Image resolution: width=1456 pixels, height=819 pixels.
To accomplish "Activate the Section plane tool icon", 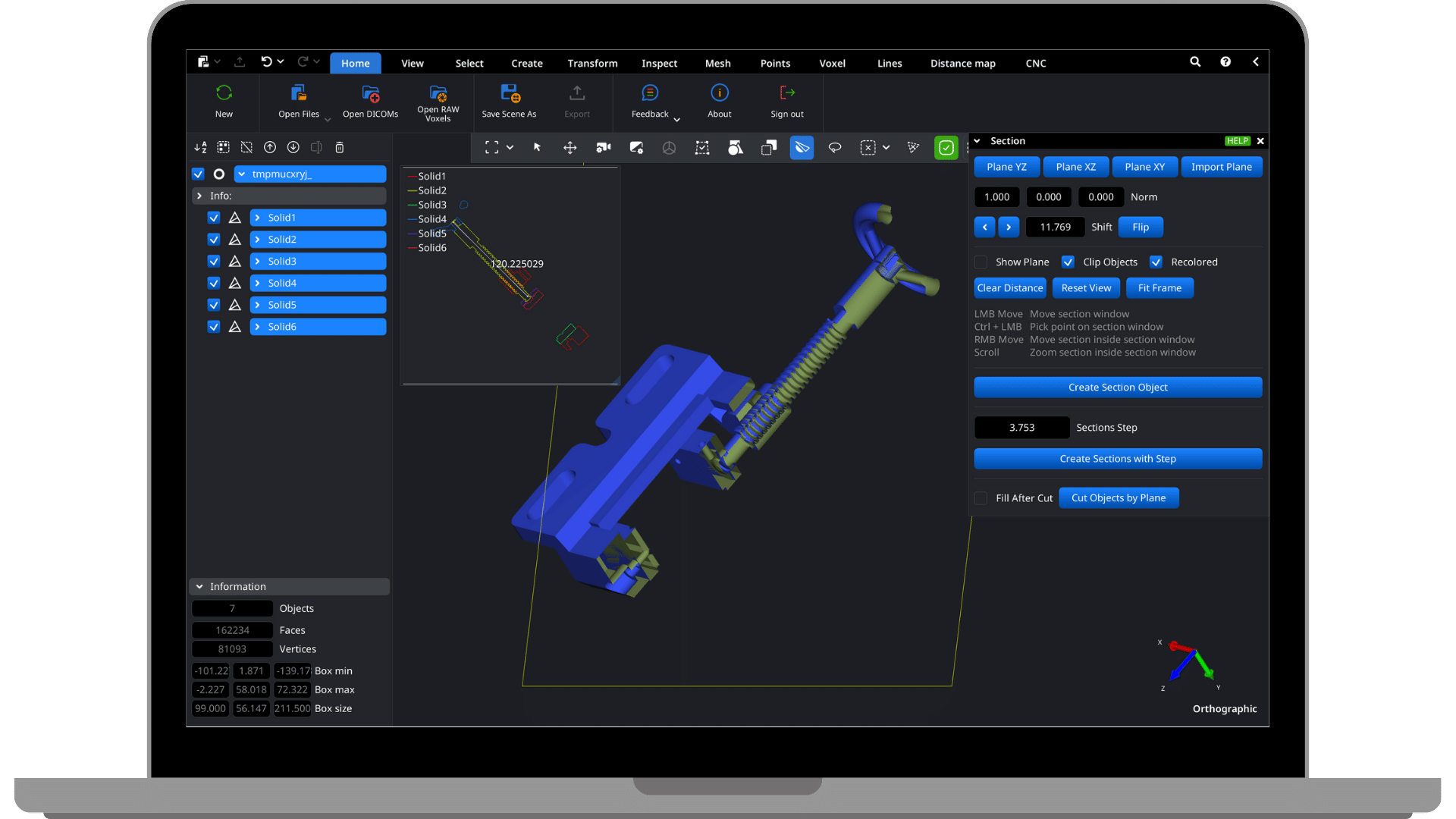I will [802, 148].
